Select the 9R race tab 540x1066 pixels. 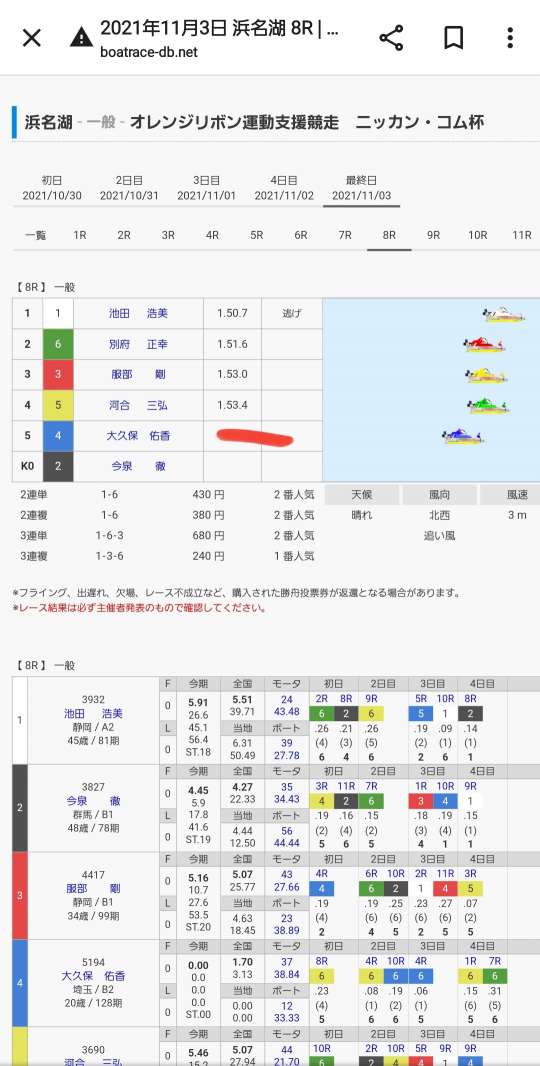(433, 235)
